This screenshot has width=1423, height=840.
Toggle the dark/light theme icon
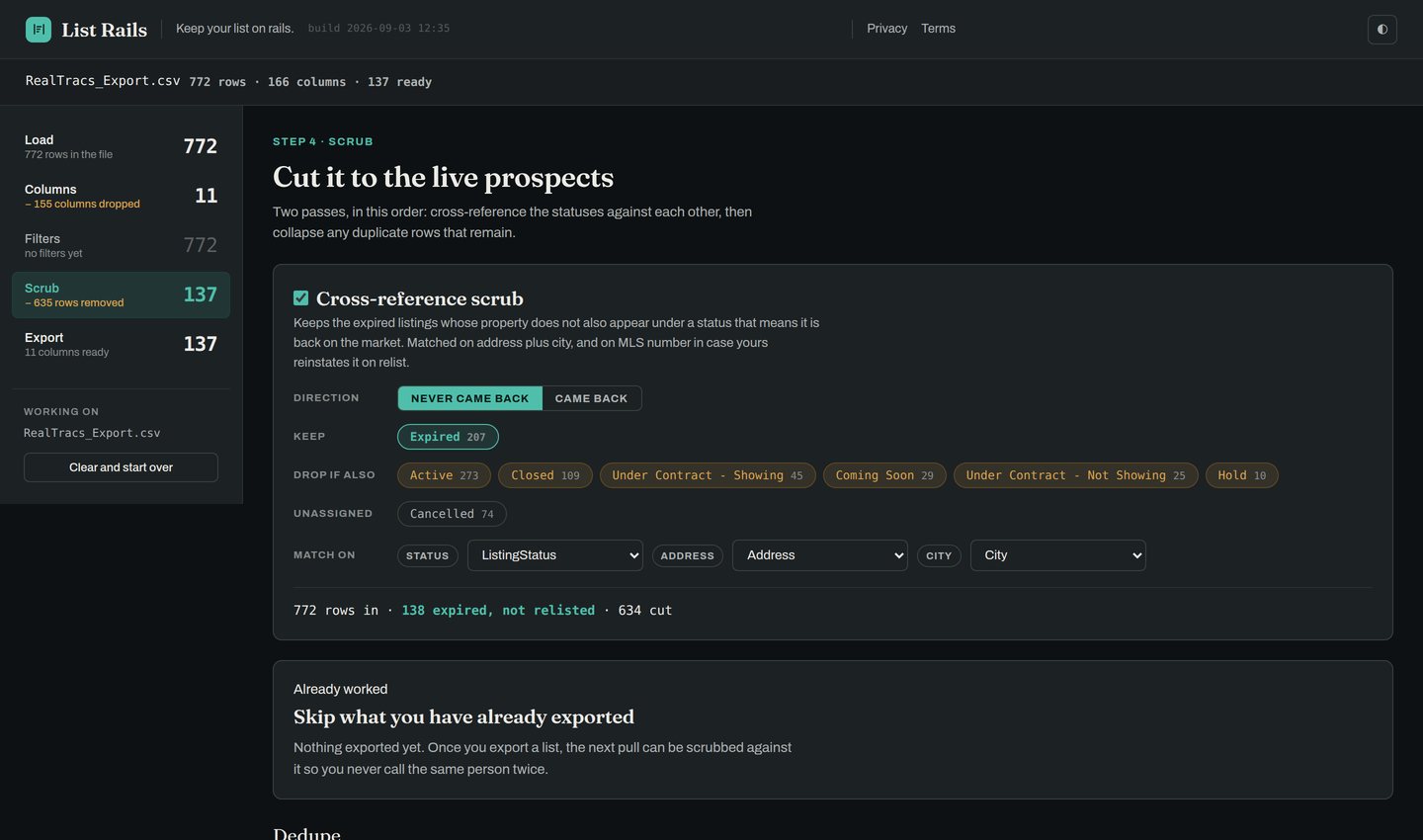[x=1381, y=30]
